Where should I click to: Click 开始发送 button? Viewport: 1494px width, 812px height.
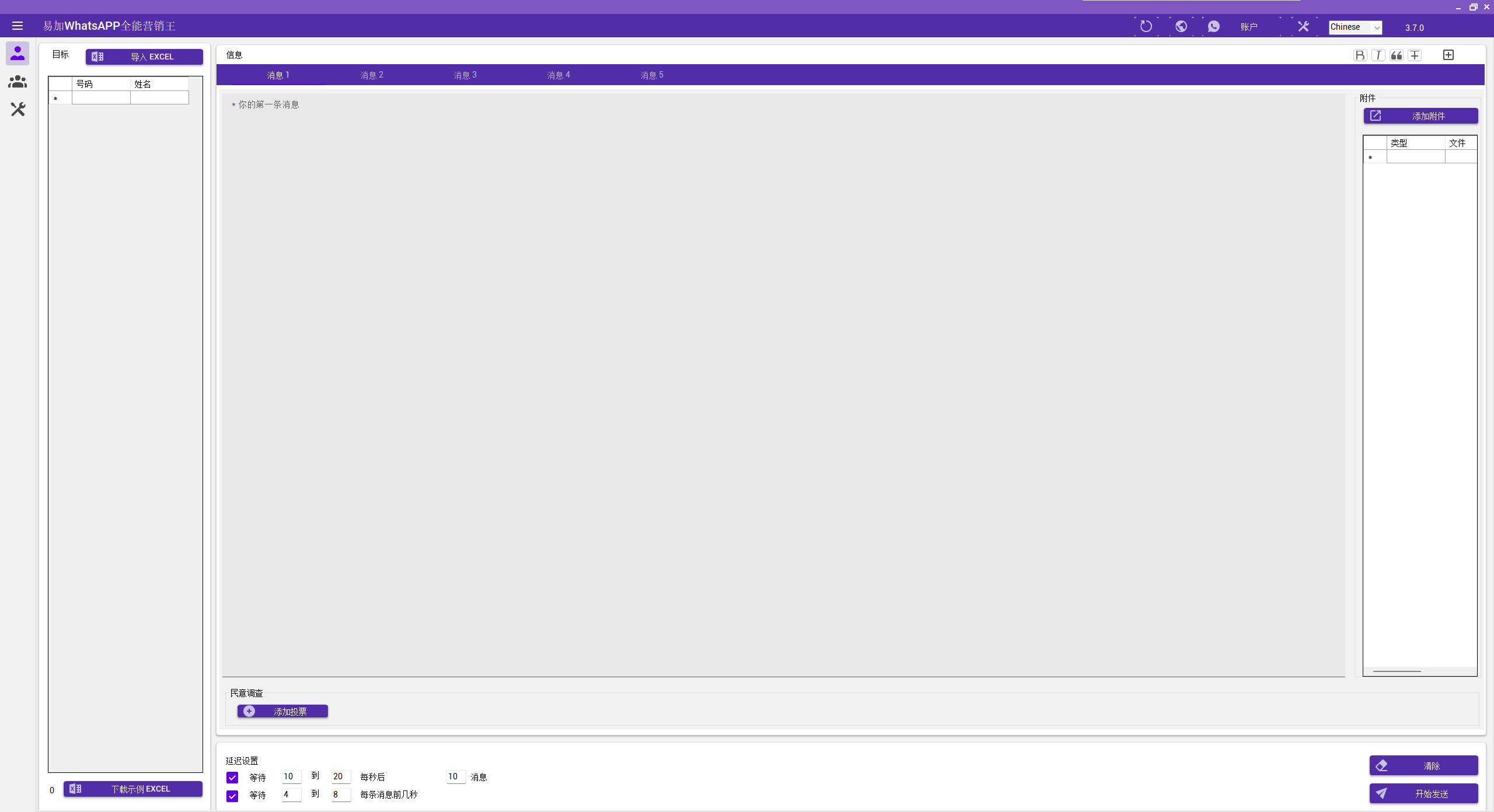(x=1423, y=793)
